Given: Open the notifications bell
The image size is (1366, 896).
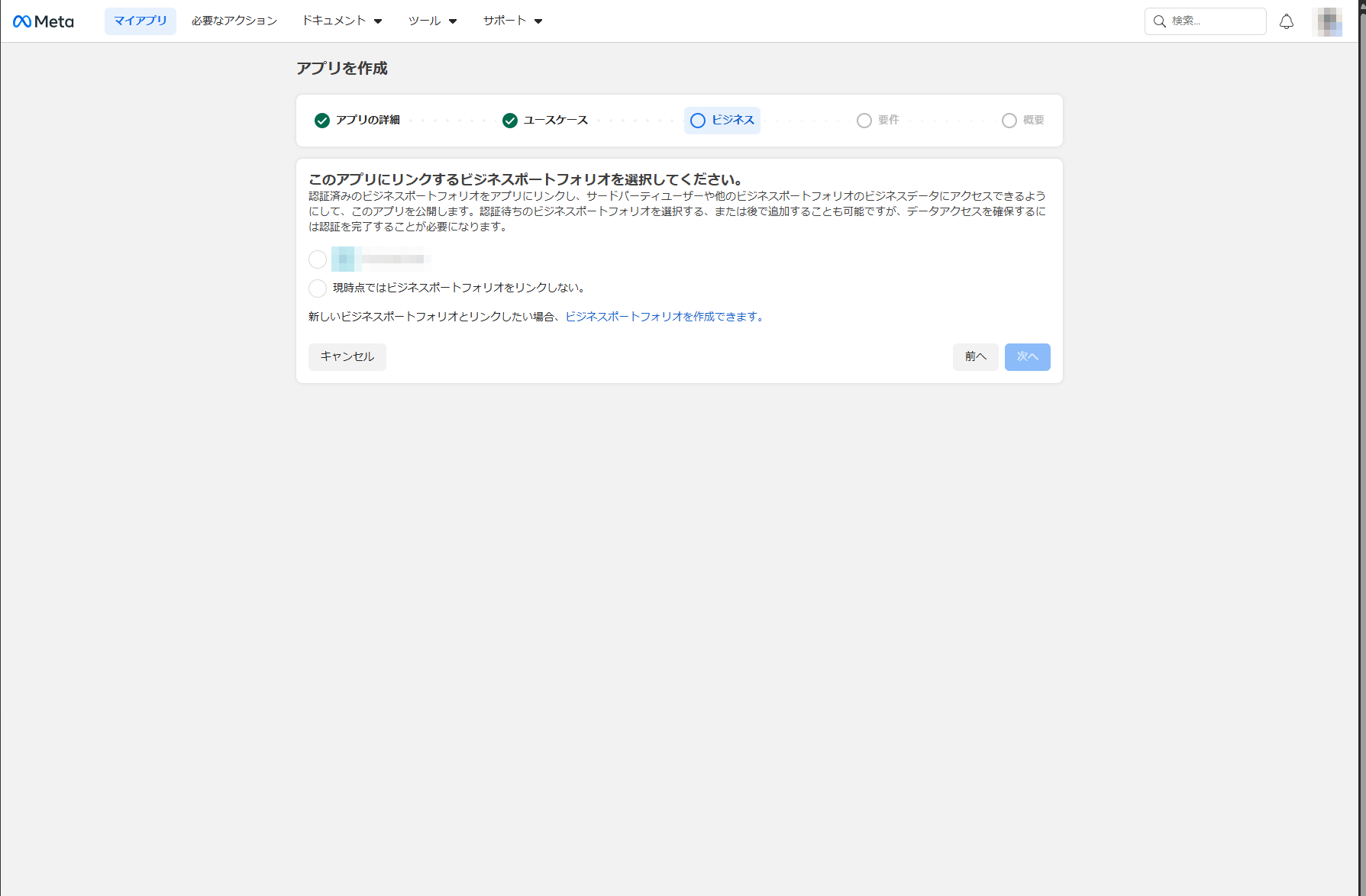Looking at the screenshot, I should click(1287, 21).
